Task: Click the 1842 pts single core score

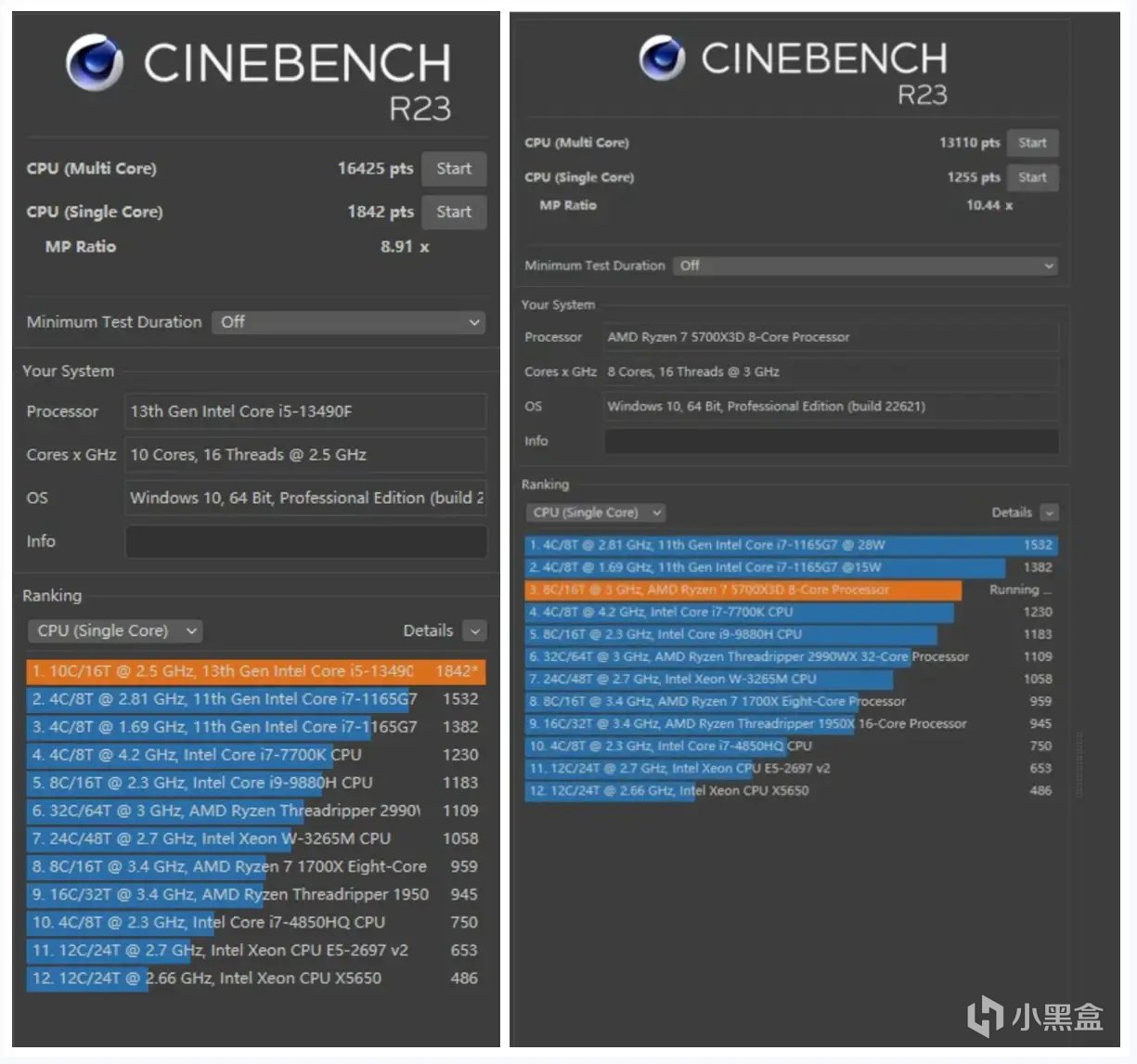Action: pyautogui.click(x=381, y=213)
